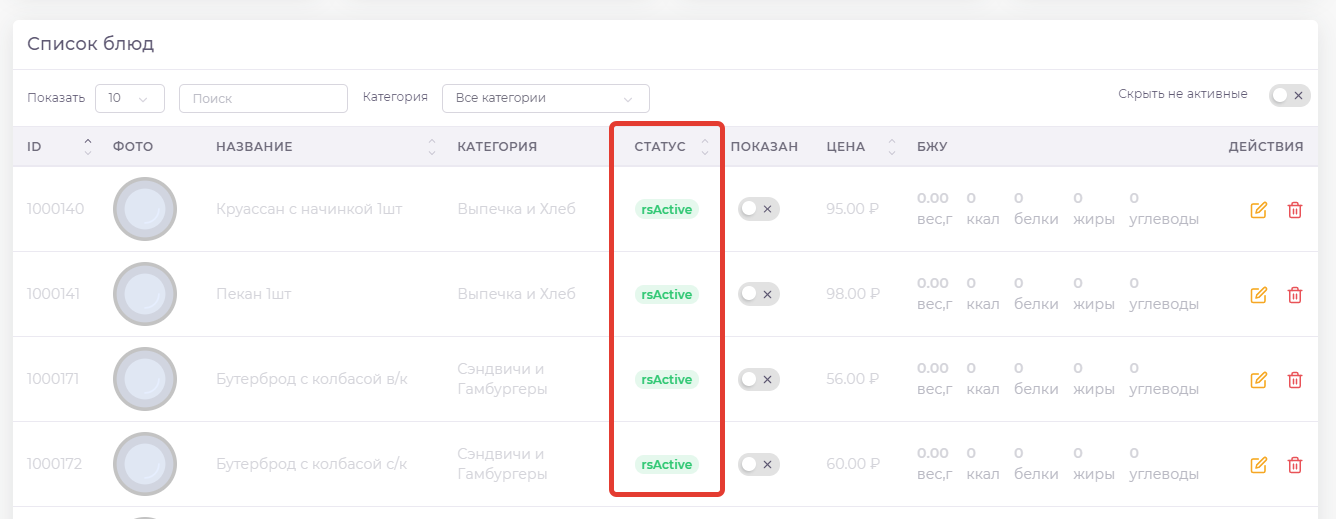Edit Бутерброд с колбасой в/к entry
The image size is (1336, 519).
[x=1258, y=380]
